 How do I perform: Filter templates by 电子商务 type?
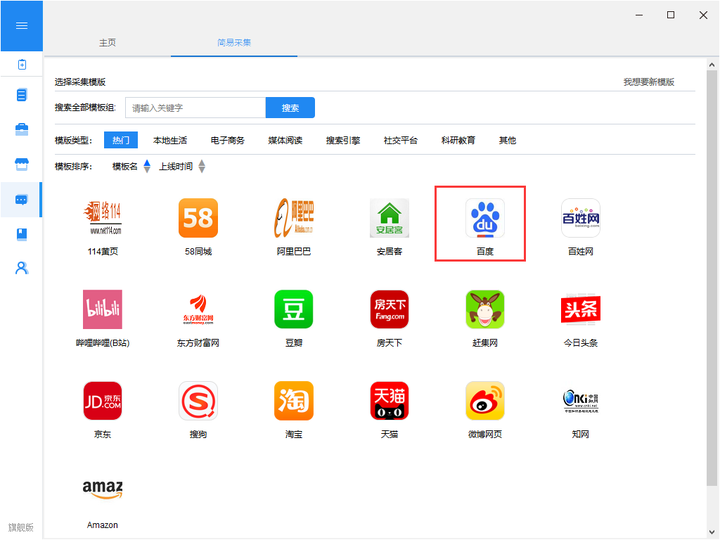click(227, 140)
